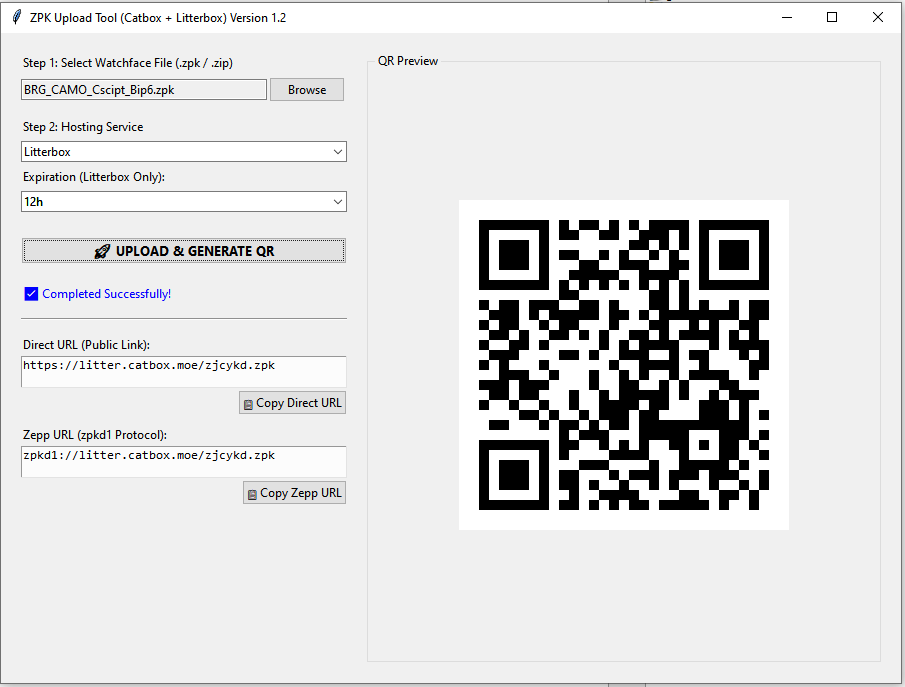The image size is (905, 687).
Task: Maximize the ZPK Upload Tool window
Action: tap(832, 17)
